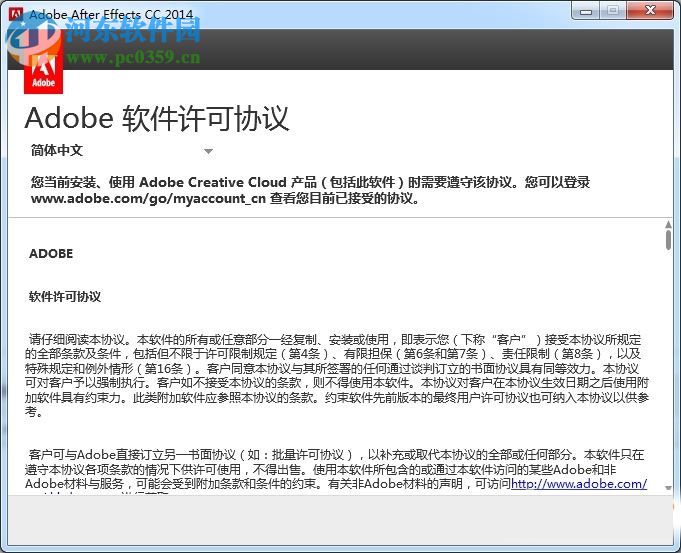Click the license text scrollbar thumb
This screenshot has width=681, height=553.
tap(668, 240)
